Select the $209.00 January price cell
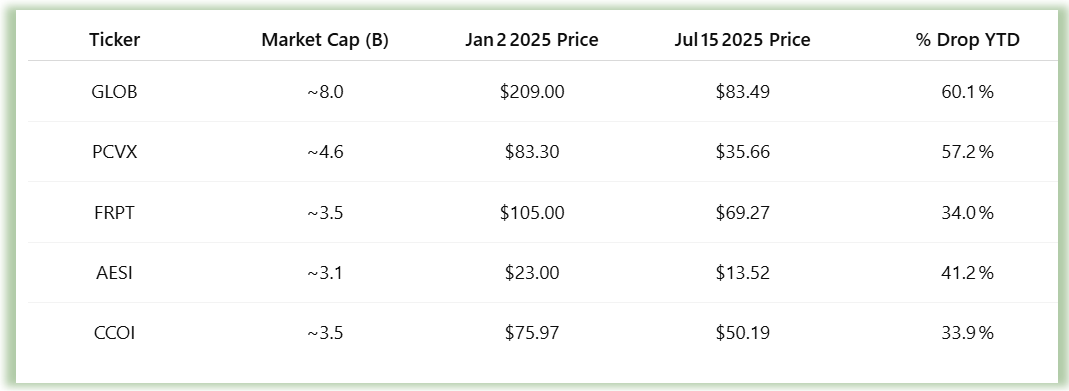Screen dimensions: 1069x391 click(x=532, y=92)
